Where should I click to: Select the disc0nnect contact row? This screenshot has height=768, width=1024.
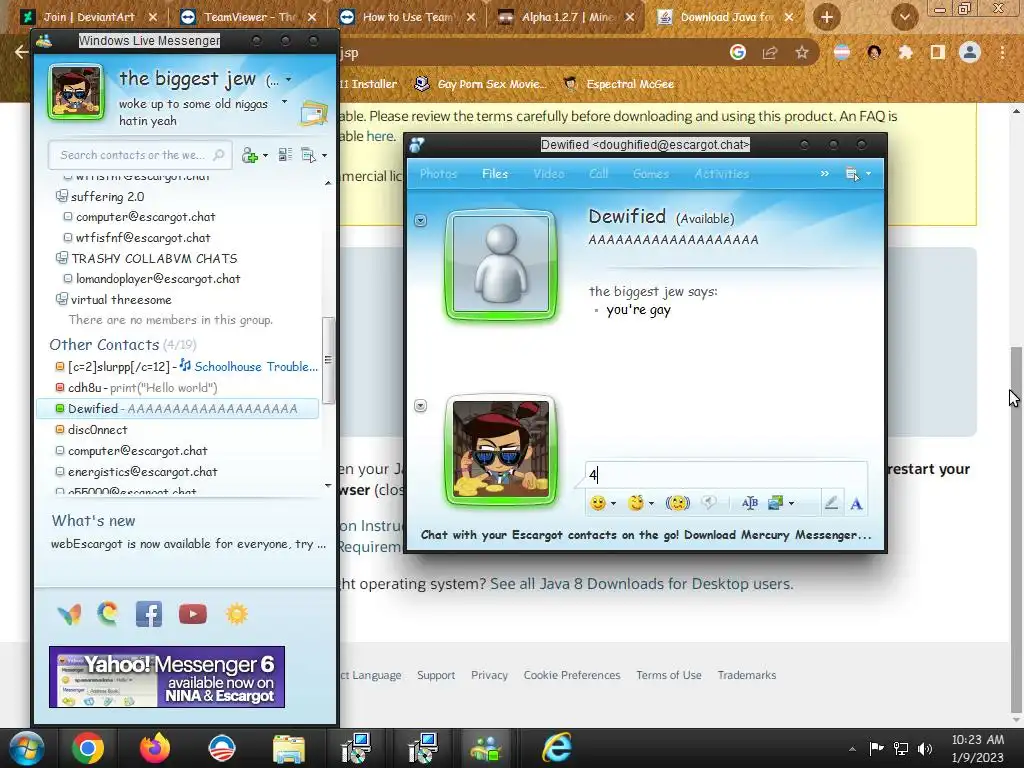pos(178,430)
